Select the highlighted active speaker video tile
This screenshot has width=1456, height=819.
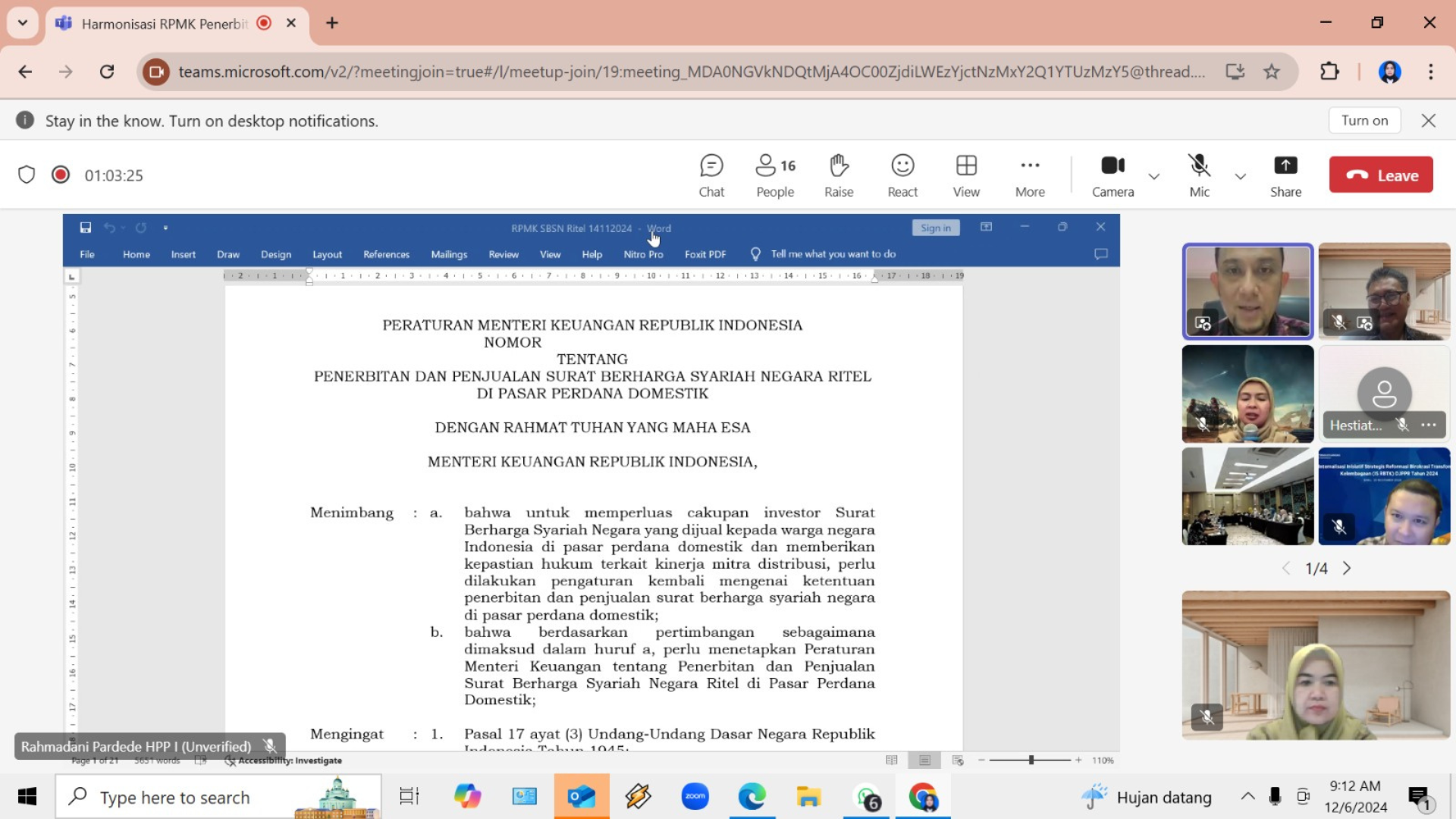(x=1247, y=291)
